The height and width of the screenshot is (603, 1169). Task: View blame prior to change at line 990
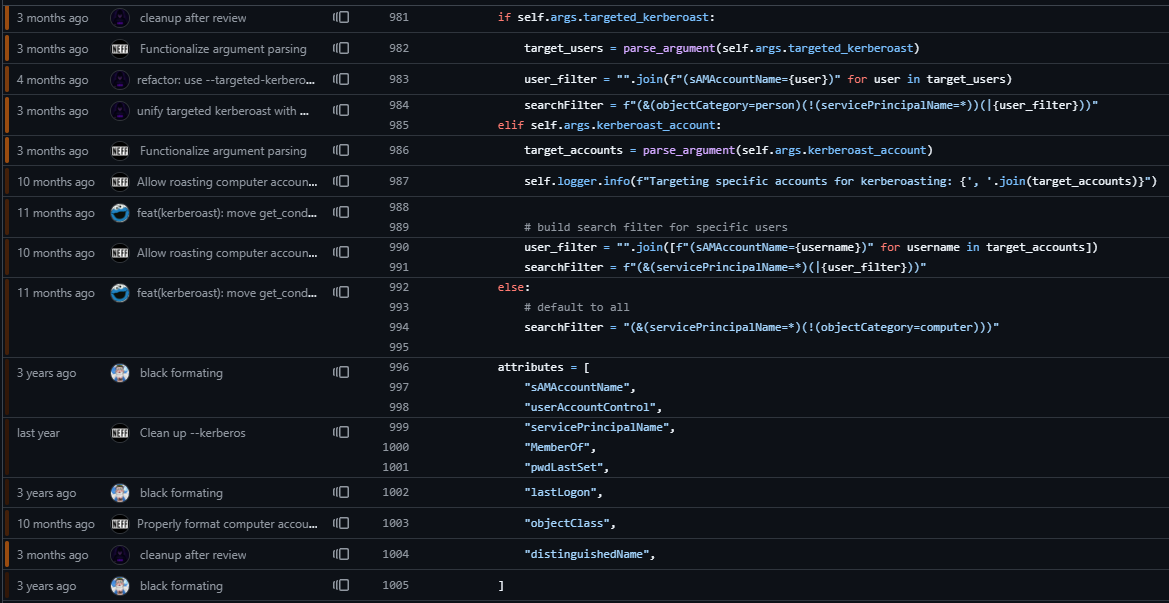pos(341,253)
